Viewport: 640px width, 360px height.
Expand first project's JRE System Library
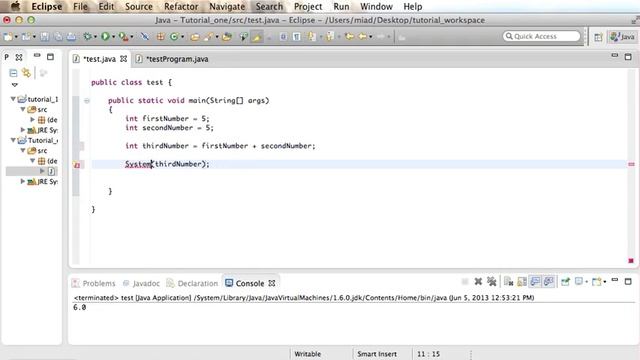(23, 130)
